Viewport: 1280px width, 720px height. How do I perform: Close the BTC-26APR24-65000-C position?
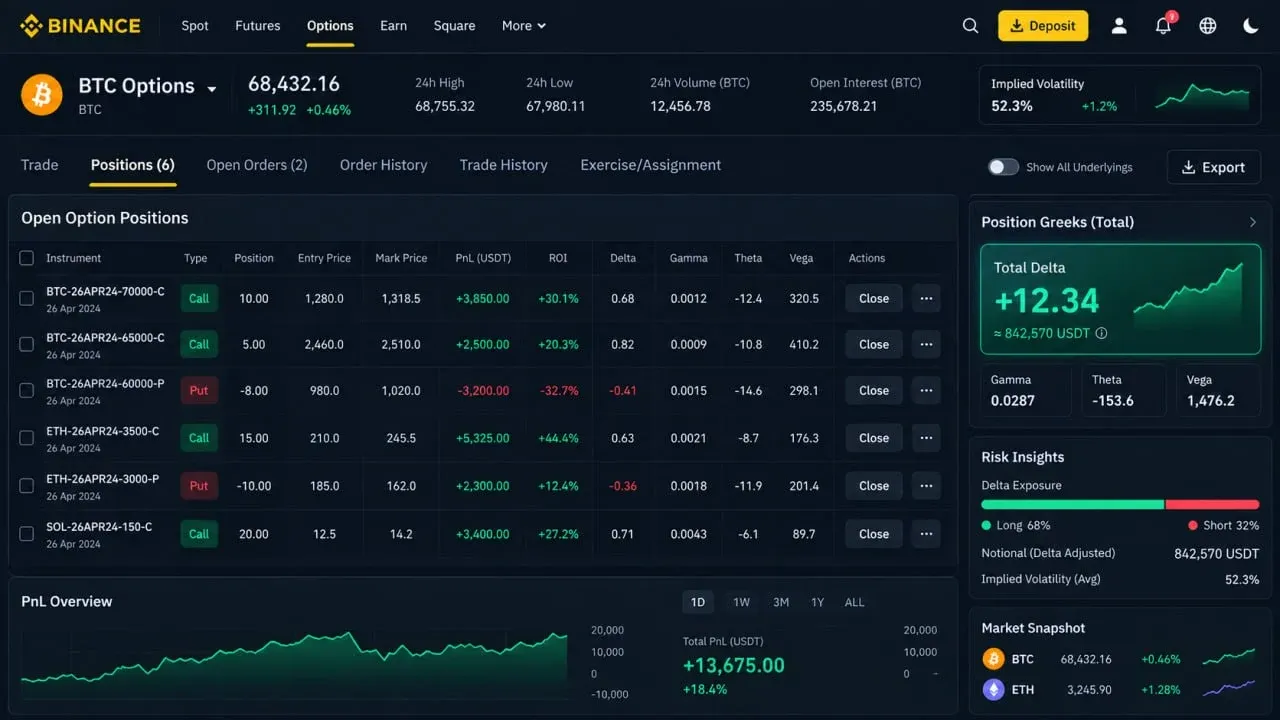[874, 344]
